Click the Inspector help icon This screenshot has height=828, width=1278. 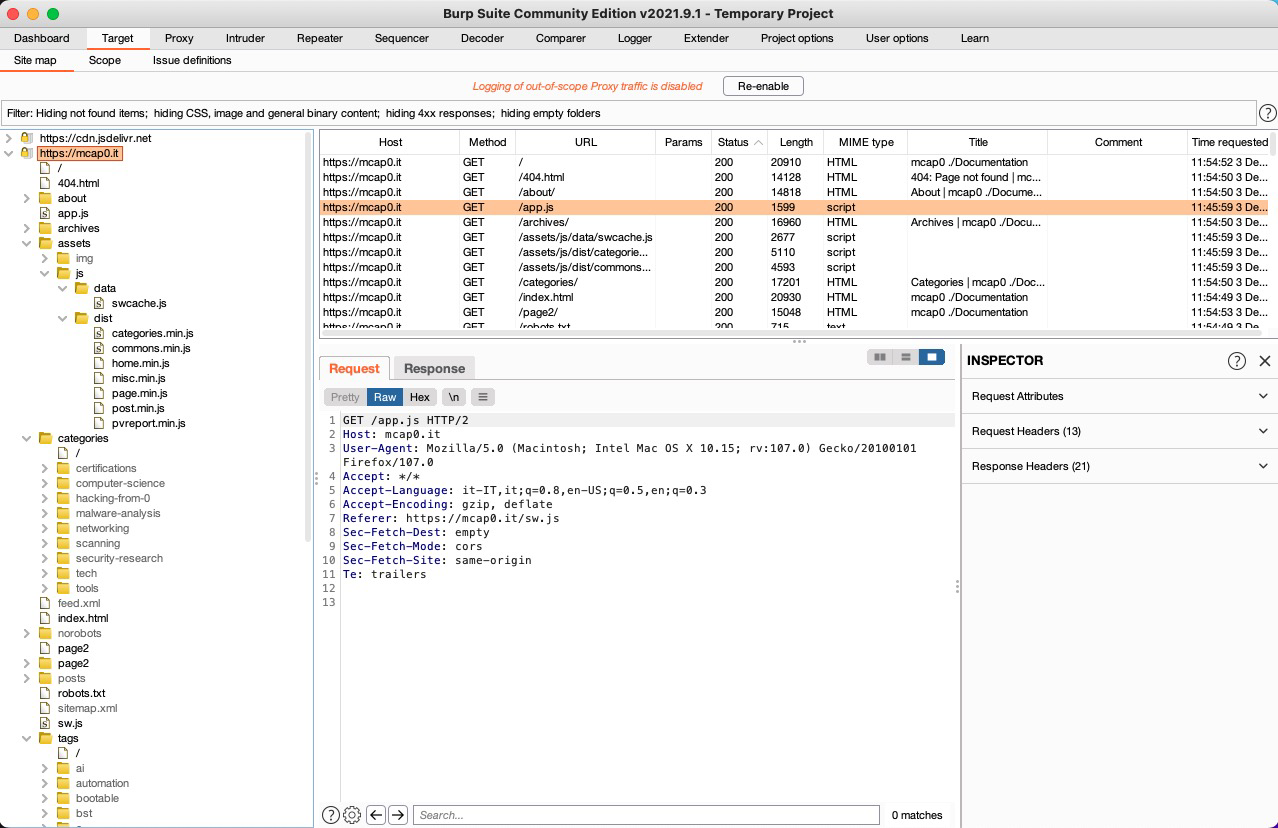click(1237, 361)
